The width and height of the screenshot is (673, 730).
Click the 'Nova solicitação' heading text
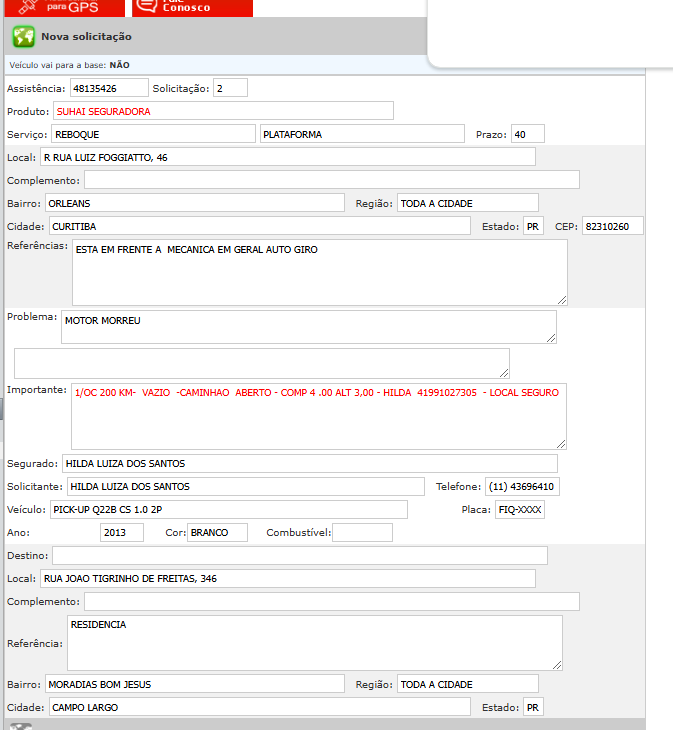click(x=87, y=36)
